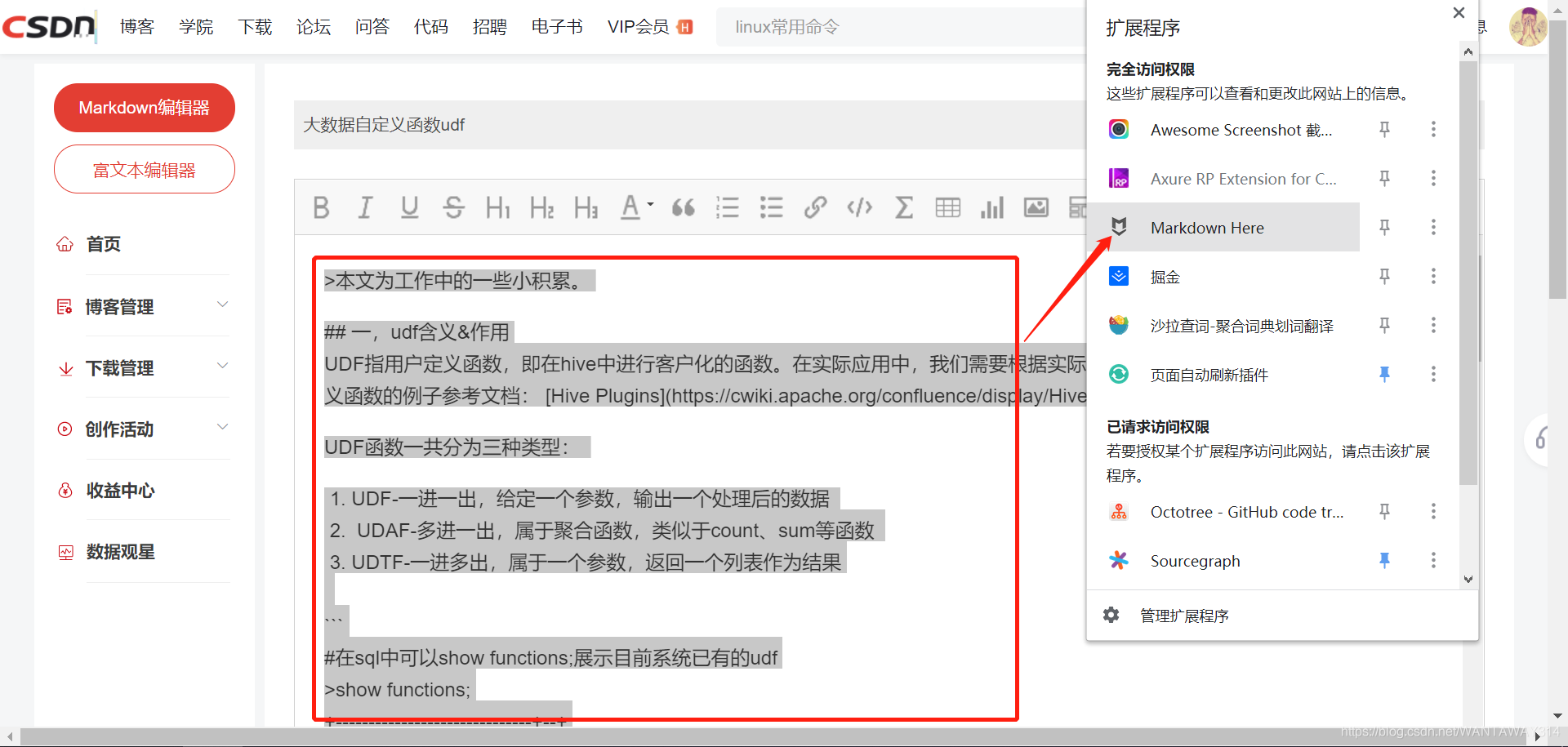Insert an ordered list
Screen dimensions: 1568x747
click(x=728, y=207)
